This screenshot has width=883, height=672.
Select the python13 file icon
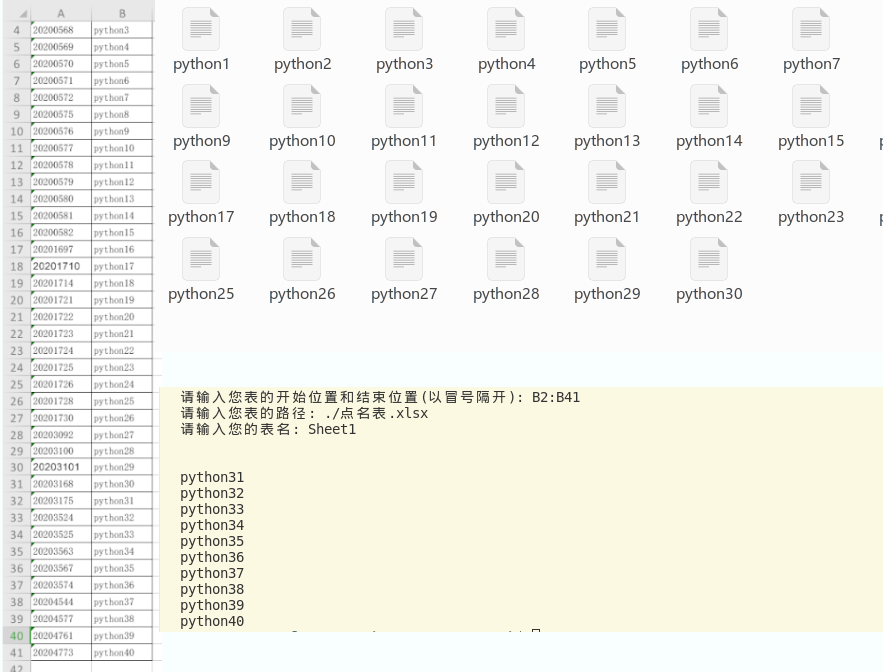click(607, 106)
